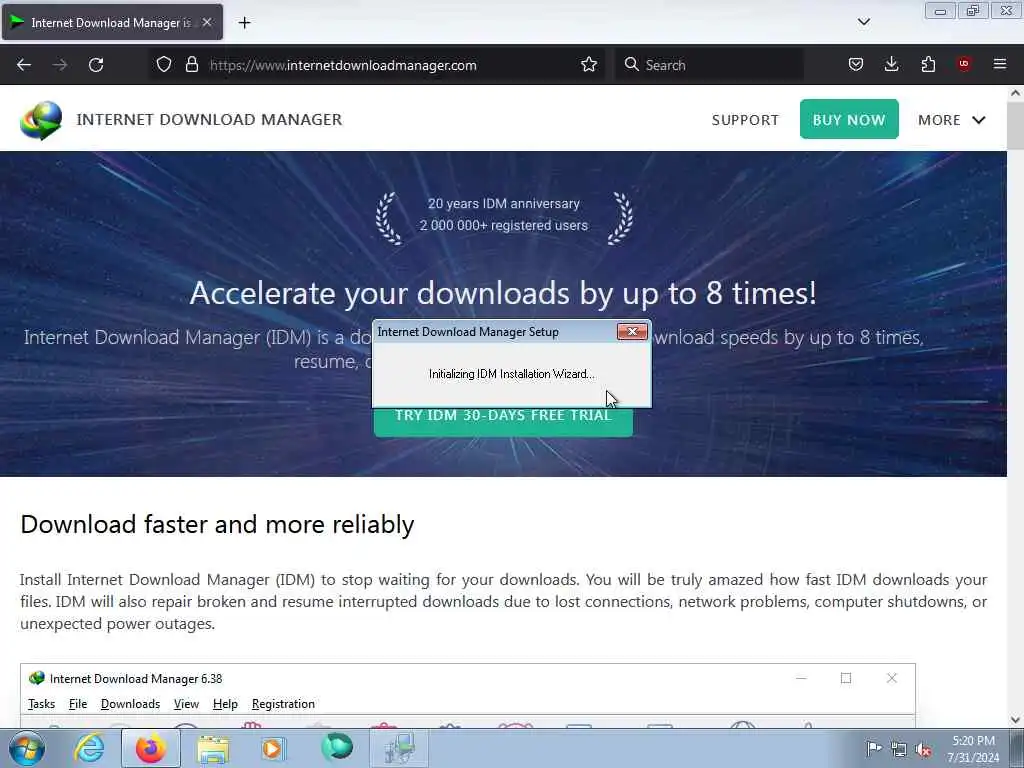
Task: Expand the MORE dropdown menu
Action: point(952,120)
